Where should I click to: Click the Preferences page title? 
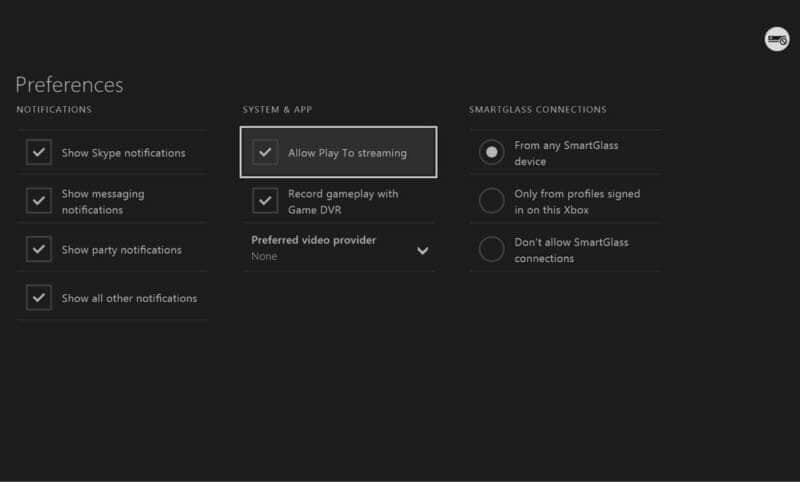pos(69,85)
